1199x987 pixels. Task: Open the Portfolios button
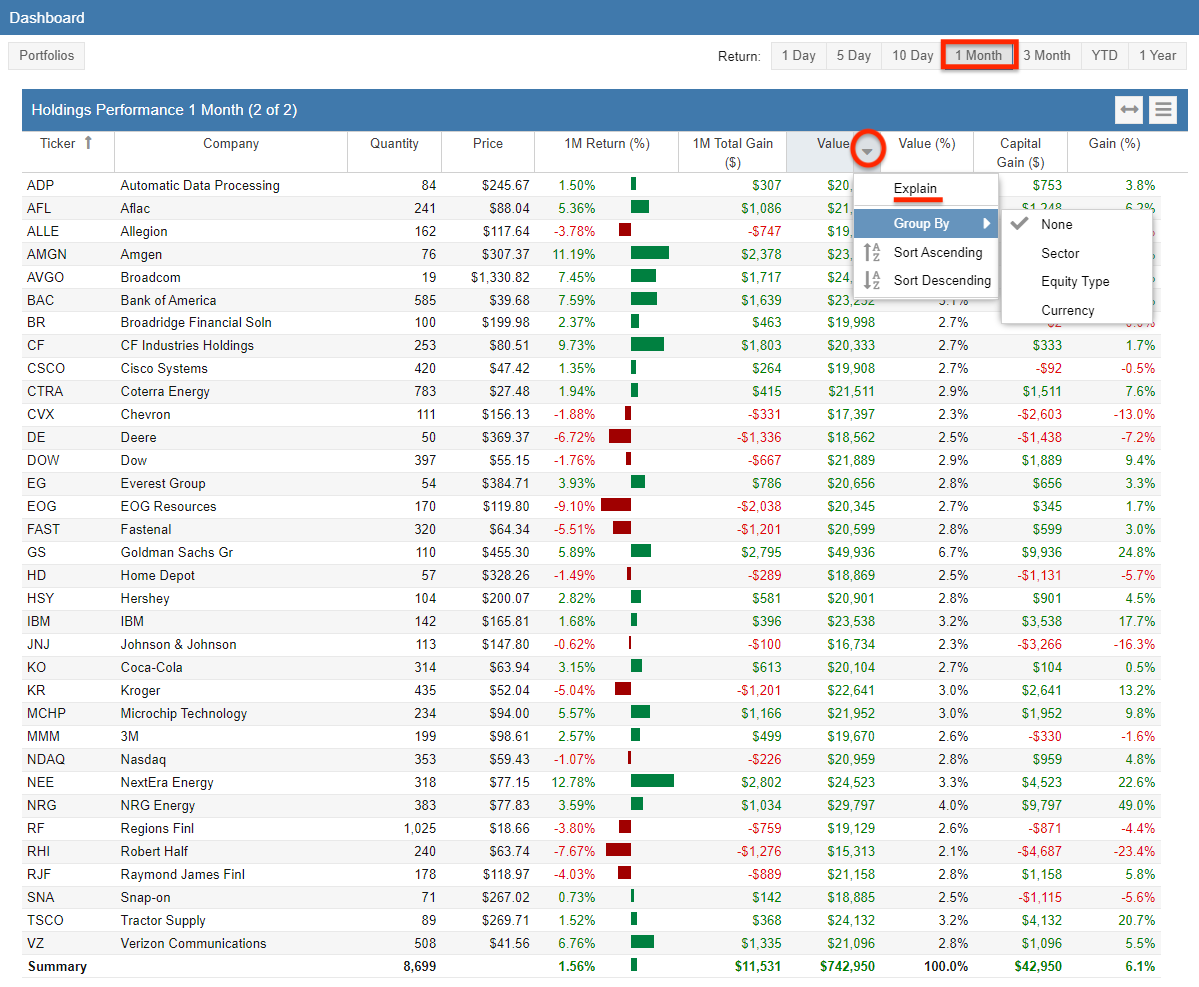(47, 56)
